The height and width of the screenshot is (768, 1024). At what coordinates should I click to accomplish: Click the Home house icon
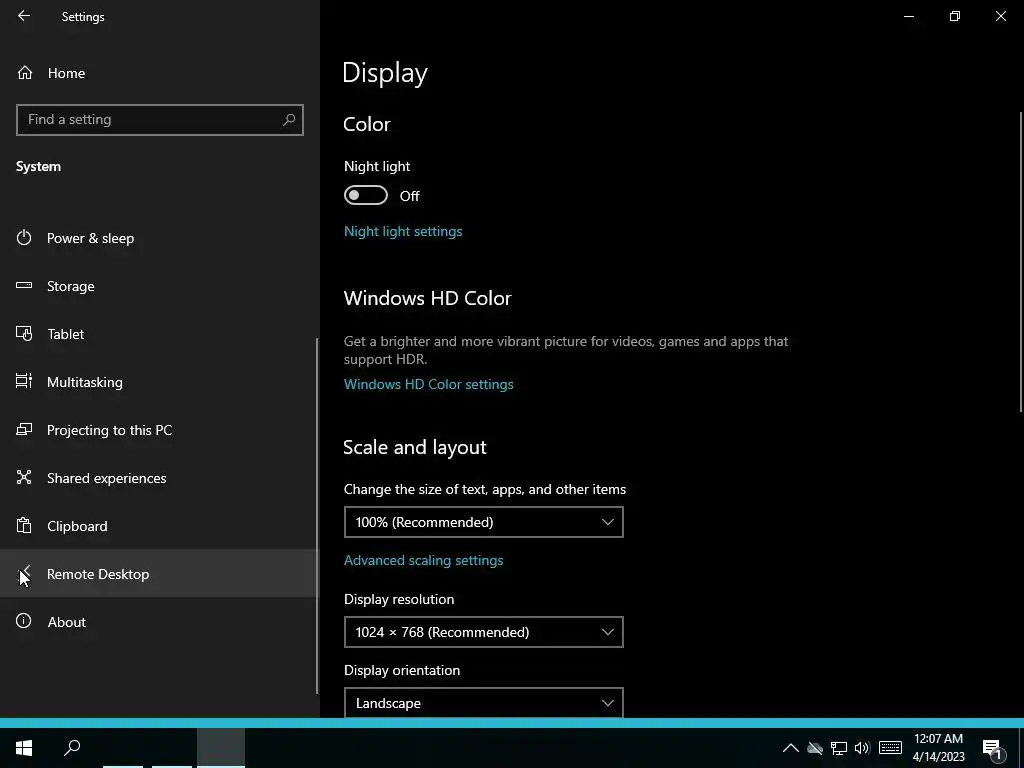coord(25,72)
